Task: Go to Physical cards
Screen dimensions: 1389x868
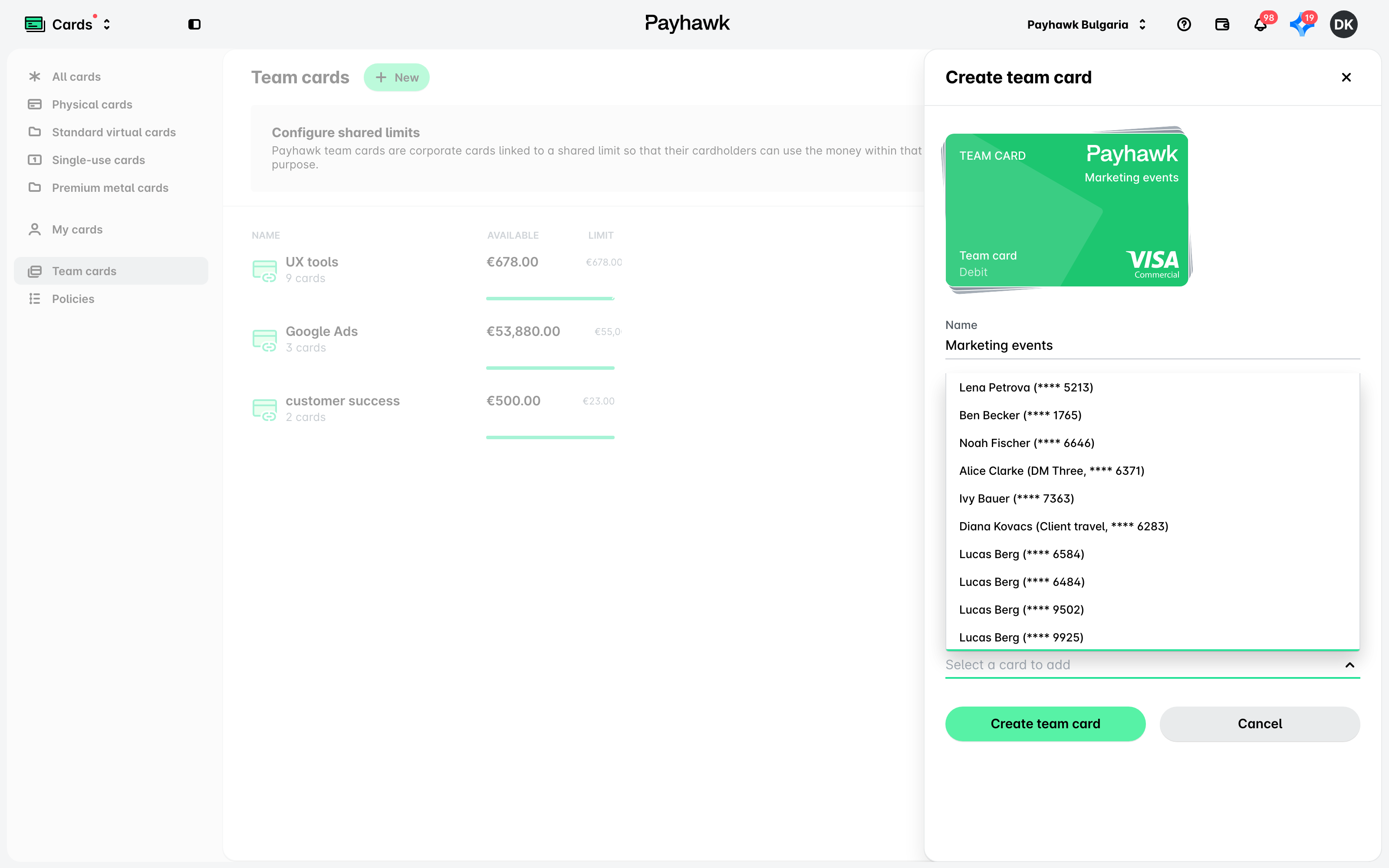Action: click(x=111, y=105)
